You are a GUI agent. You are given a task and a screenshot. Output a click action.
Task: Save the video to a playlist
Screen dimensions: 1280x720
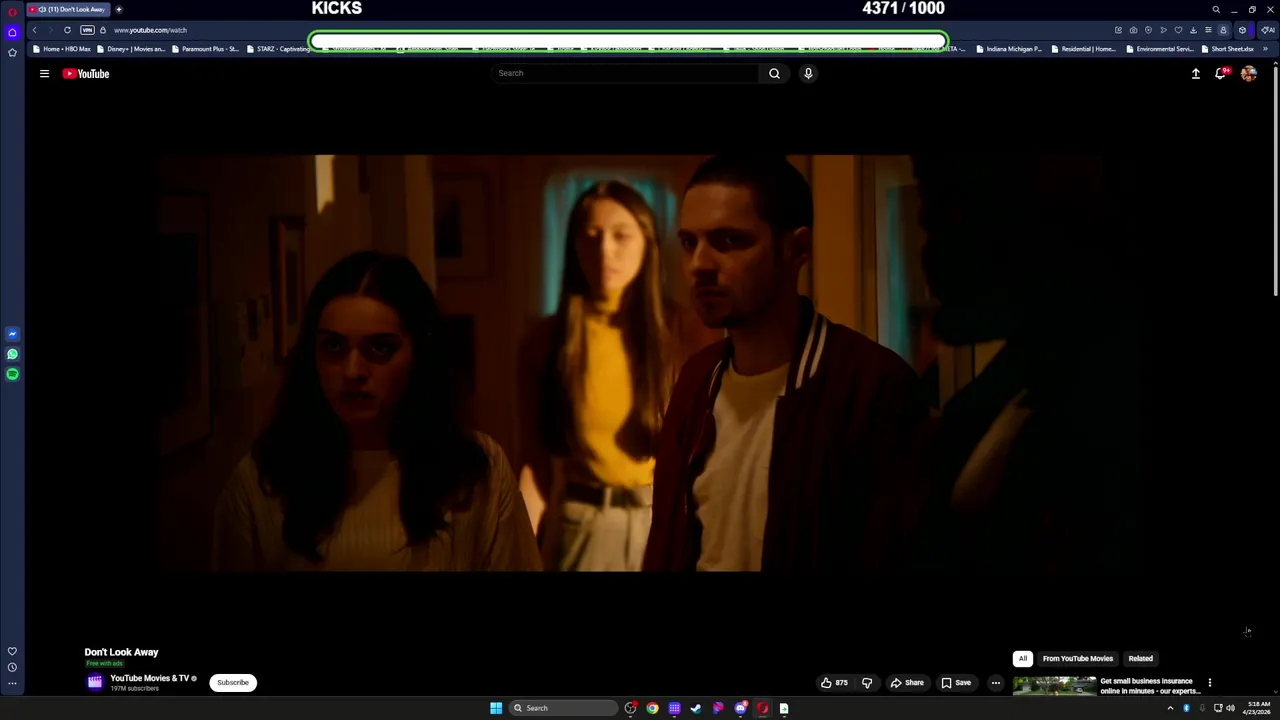956,683
